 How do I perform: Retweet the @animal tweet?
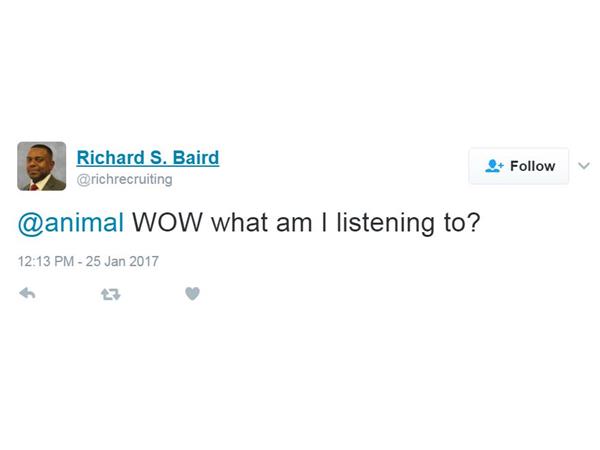pos(110,294)
